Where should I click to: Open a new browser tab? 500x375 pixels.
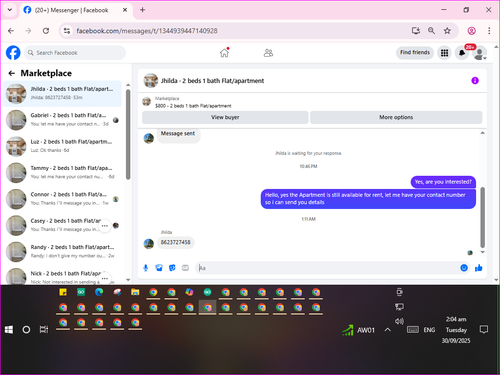(x=142, y=10)
